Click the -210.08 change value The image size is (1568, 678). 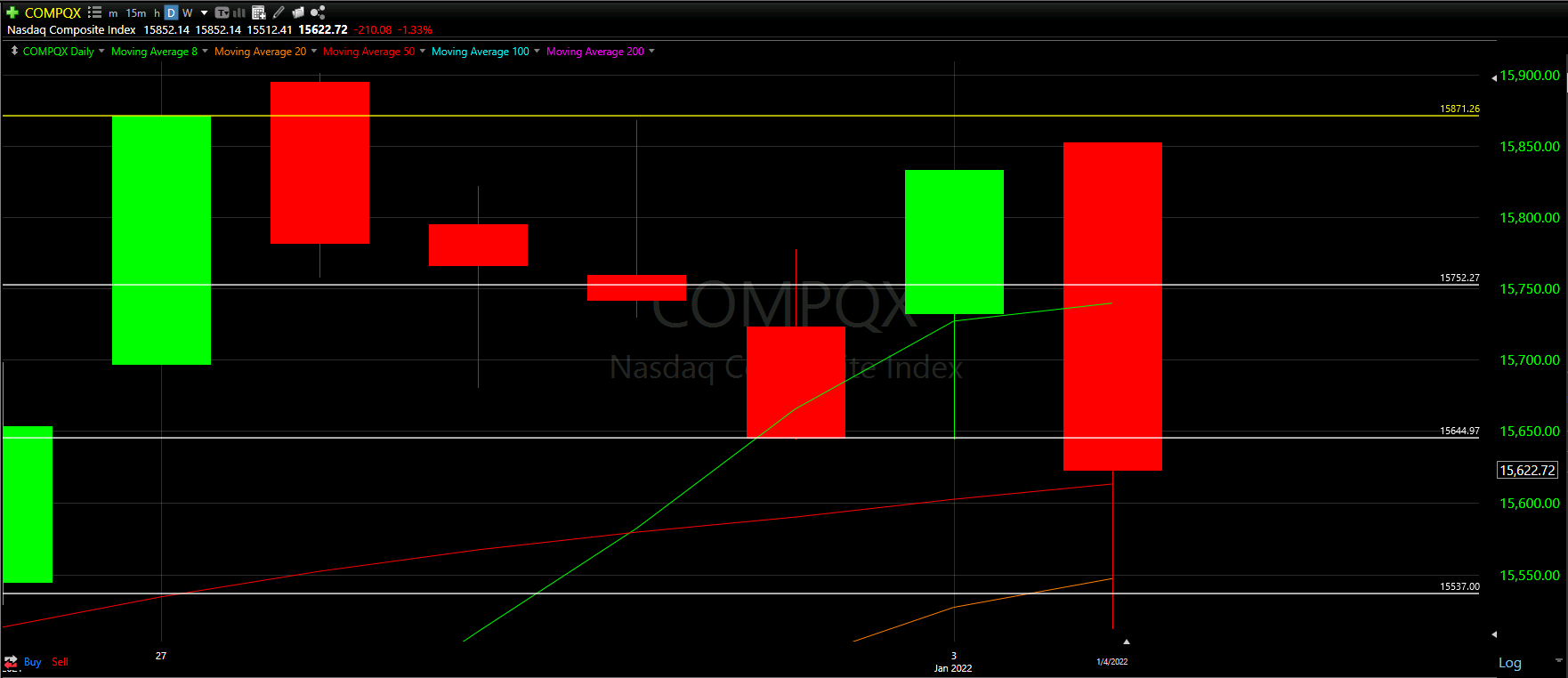[373, 30]
